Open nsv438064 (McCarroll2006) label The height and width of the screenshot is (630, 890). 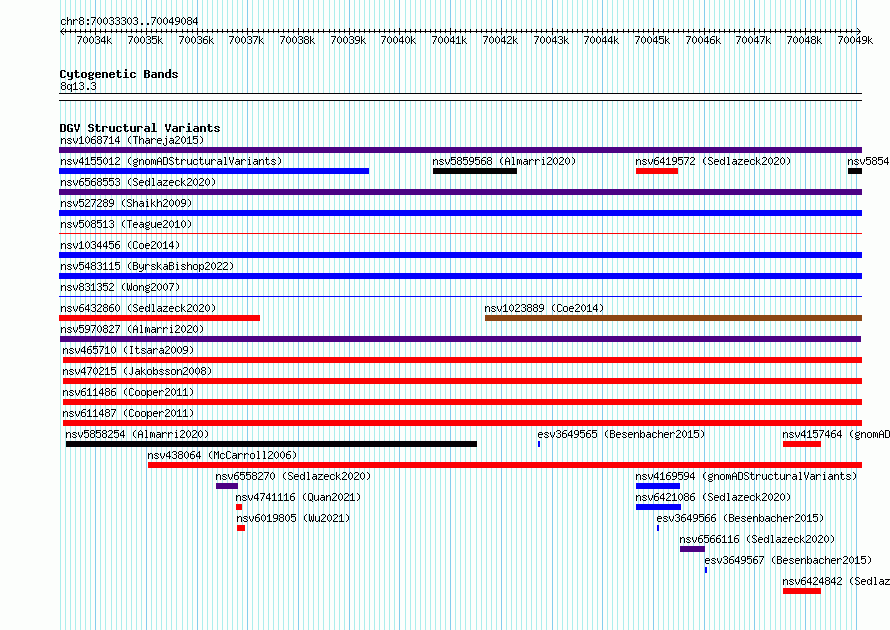[x=222, y=455]
